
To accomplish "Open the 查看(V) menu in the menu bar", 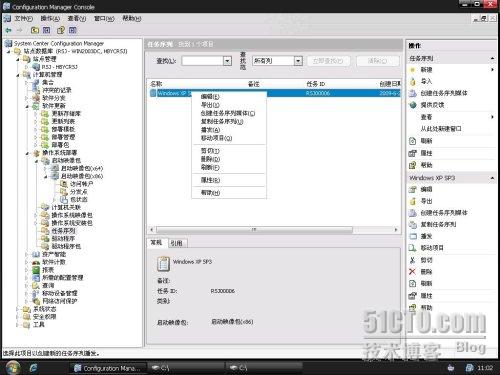I will (77, 19).
